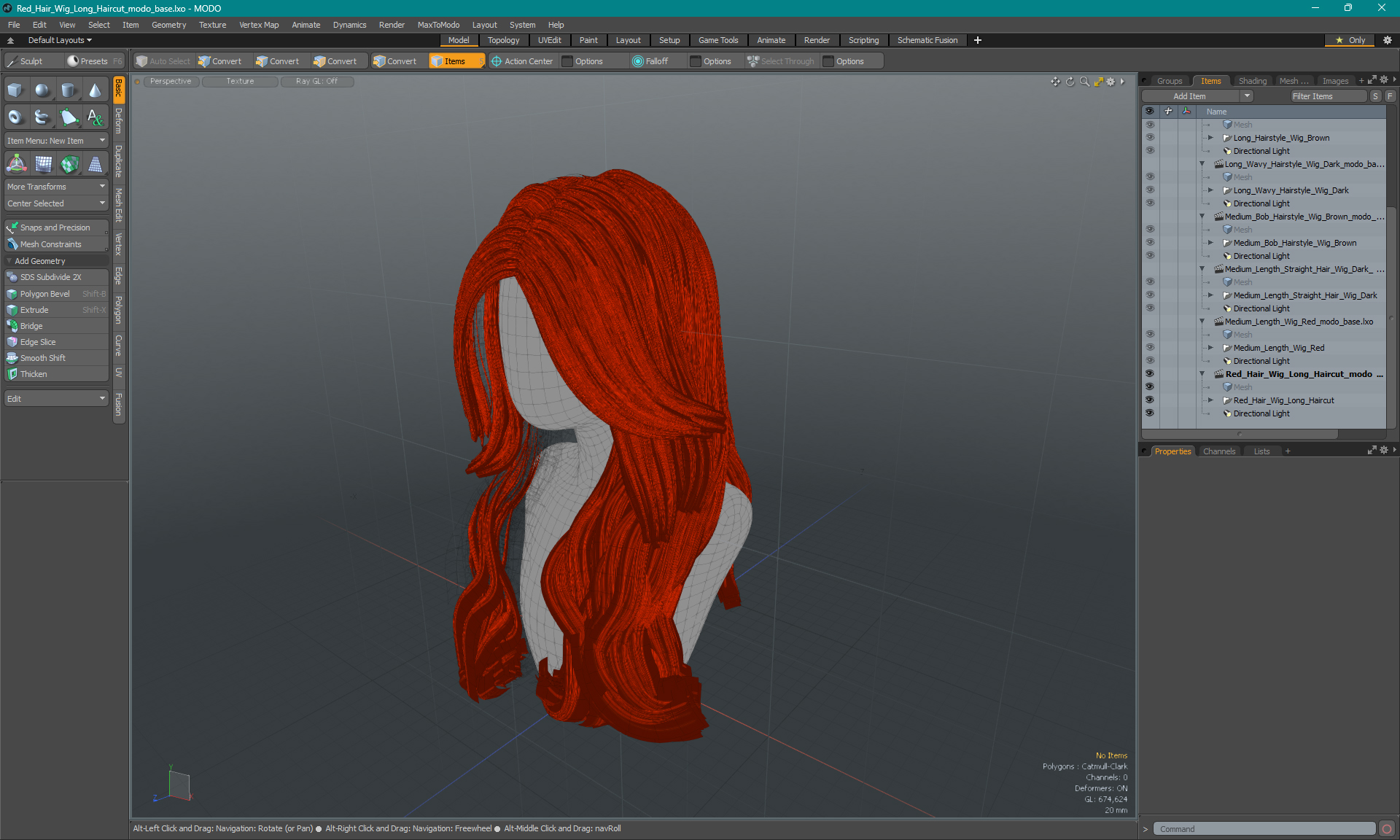The height and width of the screenshot is (840, 1400).
Task: Activate the Transform tool icon
Action: [16, 164]
